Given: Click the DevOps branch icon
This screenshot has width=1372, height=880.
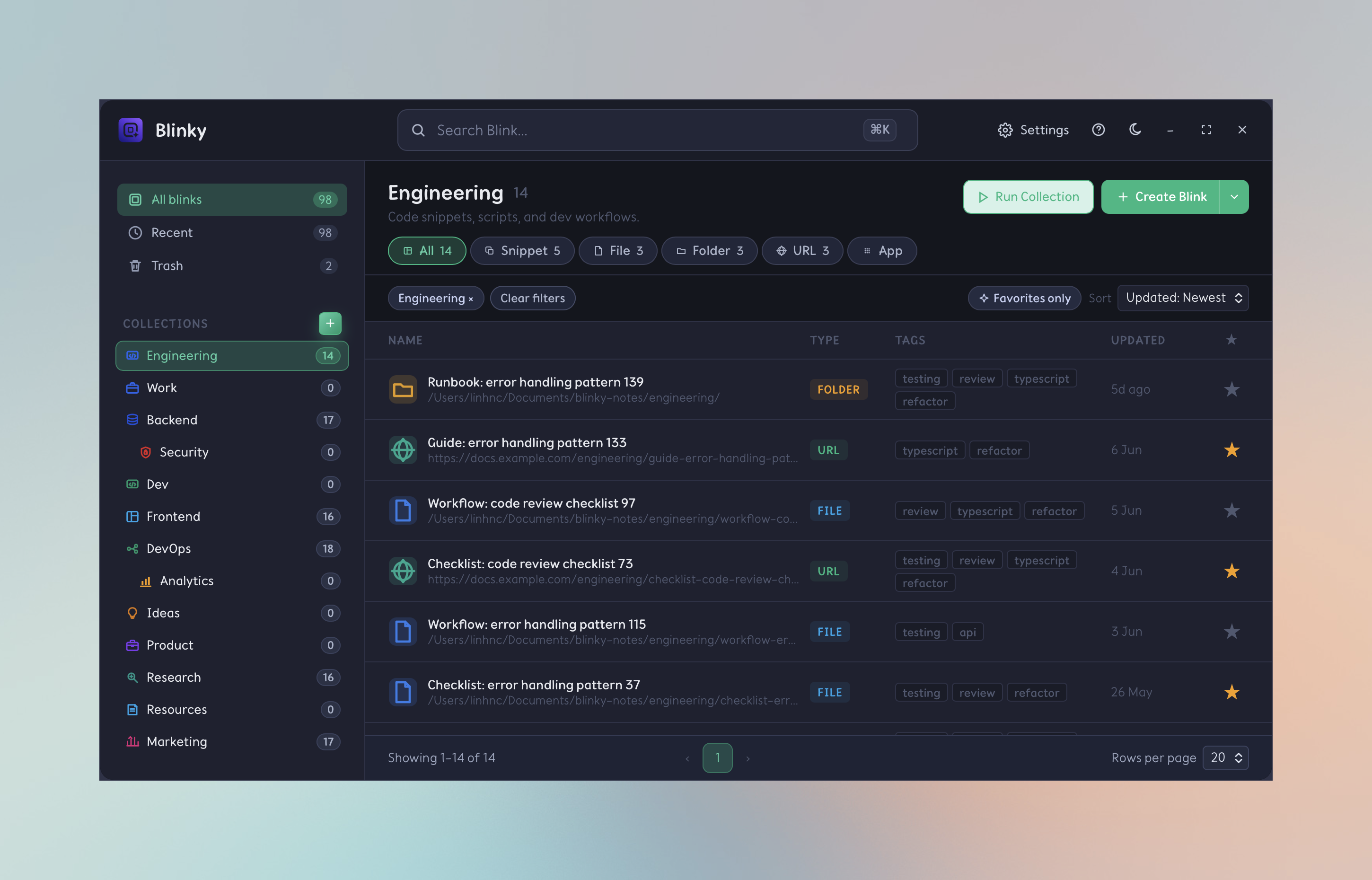Looking at the screenshot, I should [x=132, y=548].
